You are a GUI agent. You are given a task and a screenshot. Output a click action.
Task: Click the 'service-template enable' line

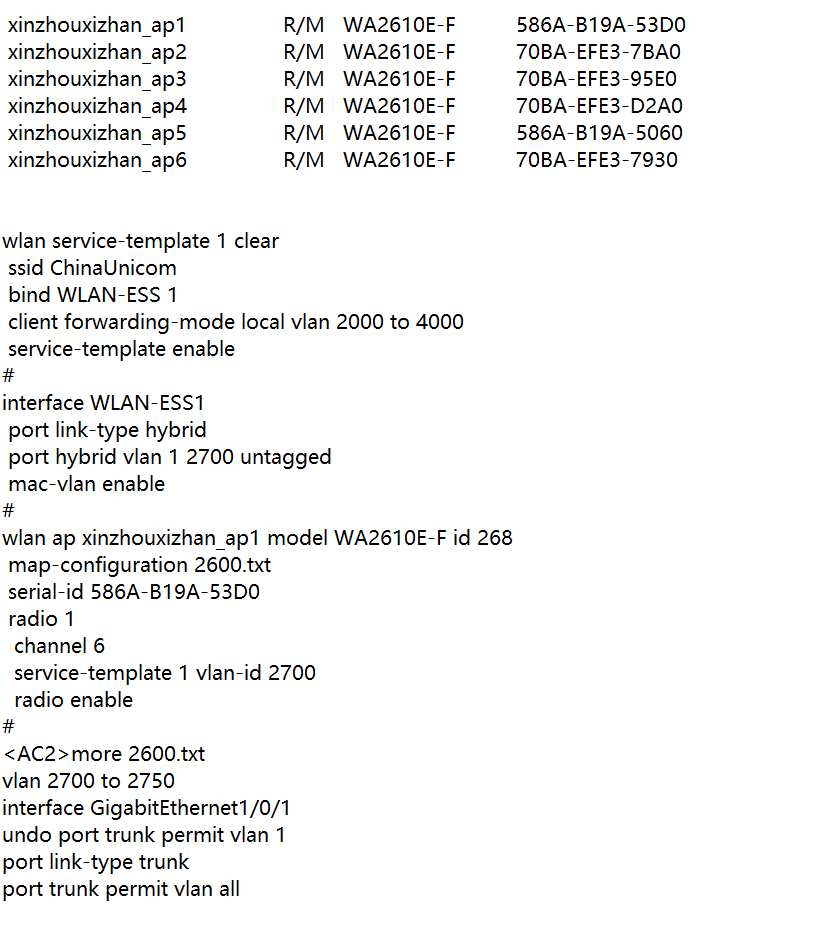(121, 349)
